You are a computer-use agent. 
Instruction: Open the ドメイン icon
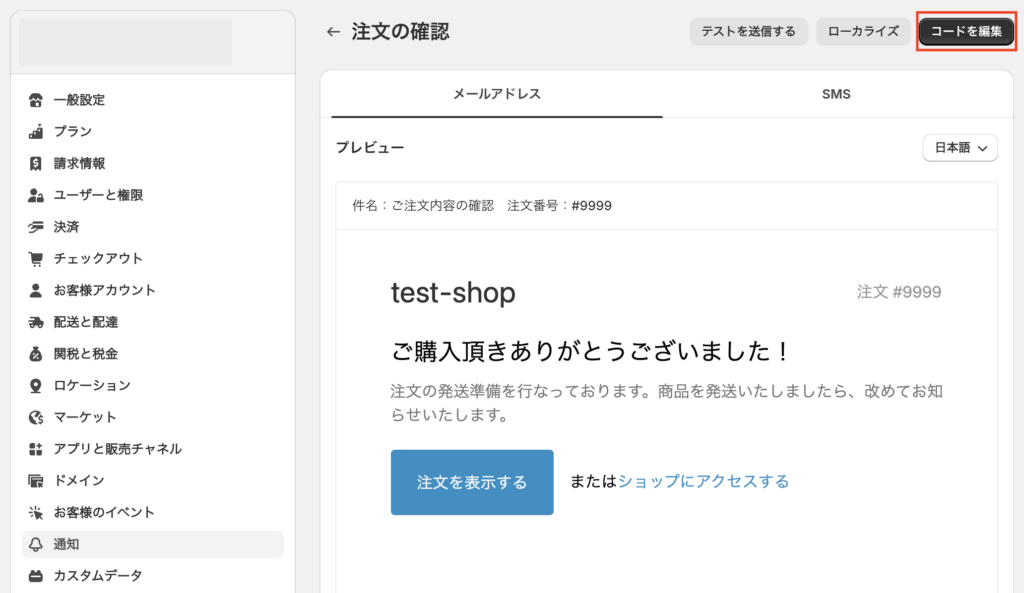click(x=36, y=481)
